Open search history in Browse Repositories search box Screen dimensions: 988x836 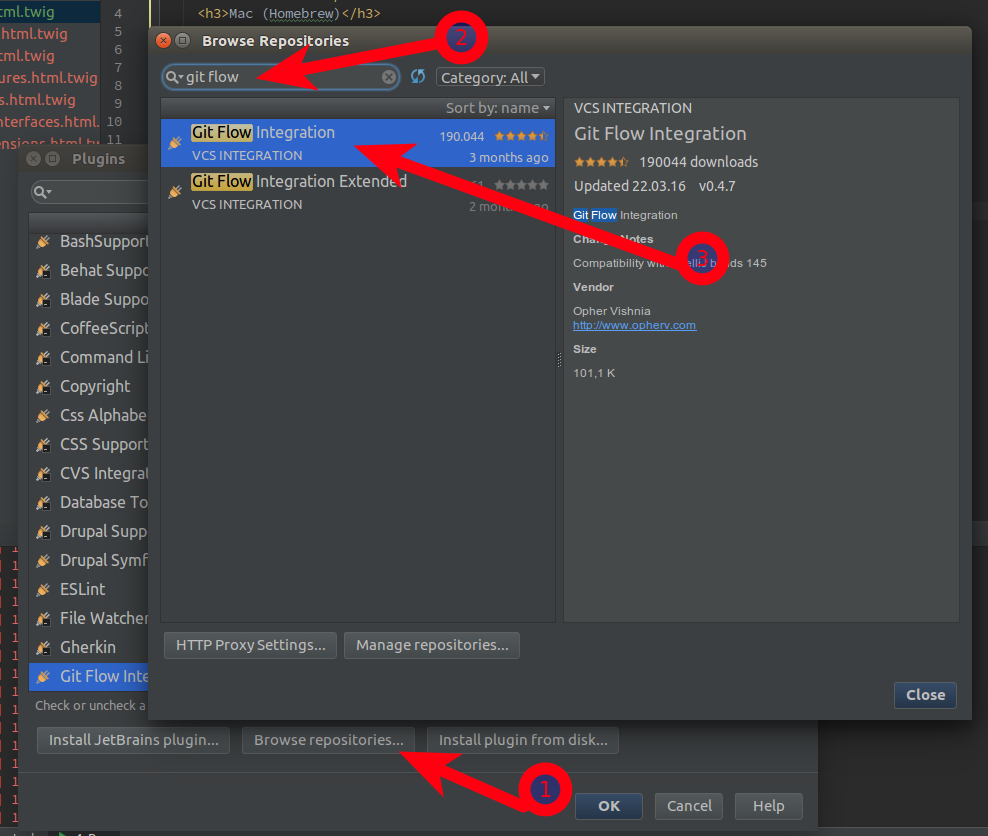(x=174, y=77)
